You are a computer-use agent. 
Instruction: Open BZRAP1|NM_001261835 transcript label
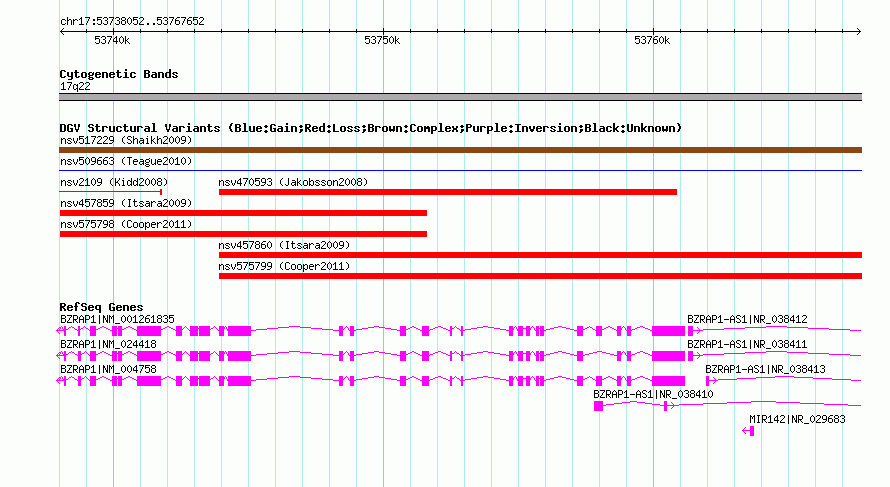point(117,320)
